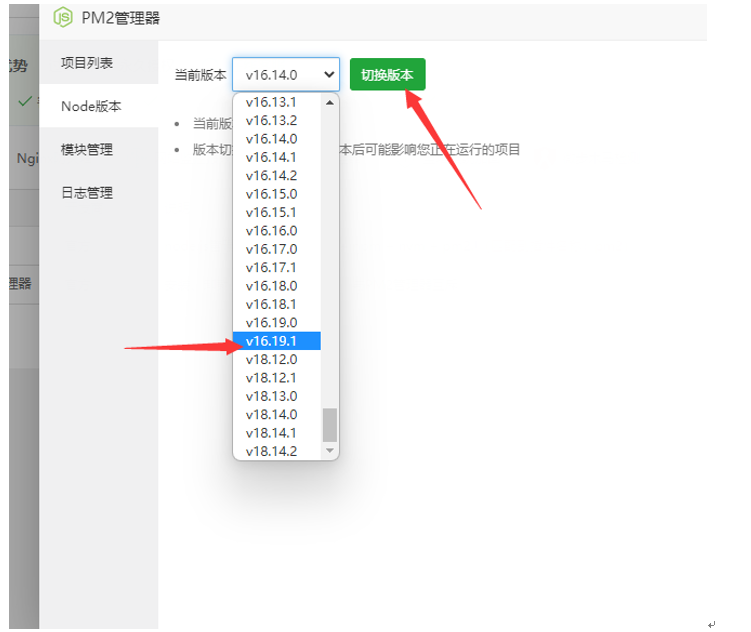This screenshot has height=632, width=751.
Task: Choose v16.13.1 from the version list
Action: [277, 102]
